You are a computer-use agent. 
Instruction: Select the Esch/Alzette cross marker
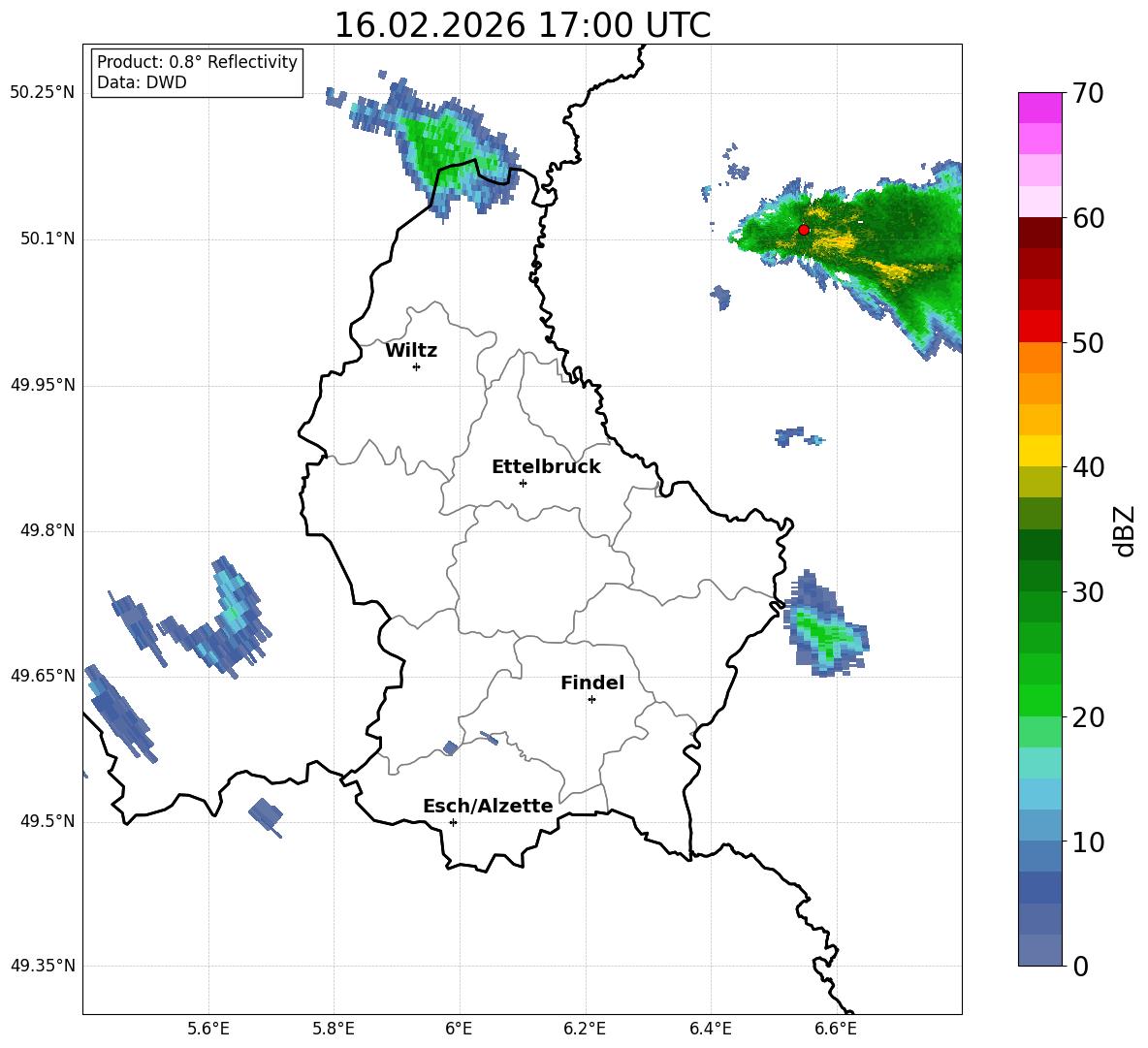click(453, 822)
